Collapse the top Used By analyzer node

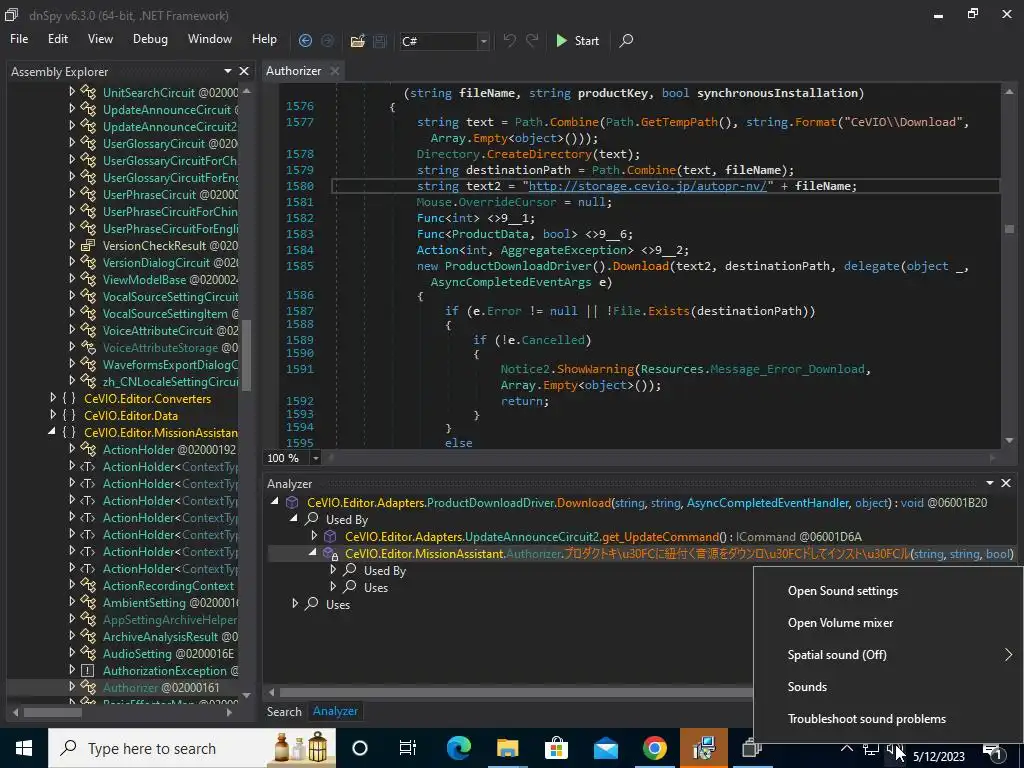(x=294, y=519)
